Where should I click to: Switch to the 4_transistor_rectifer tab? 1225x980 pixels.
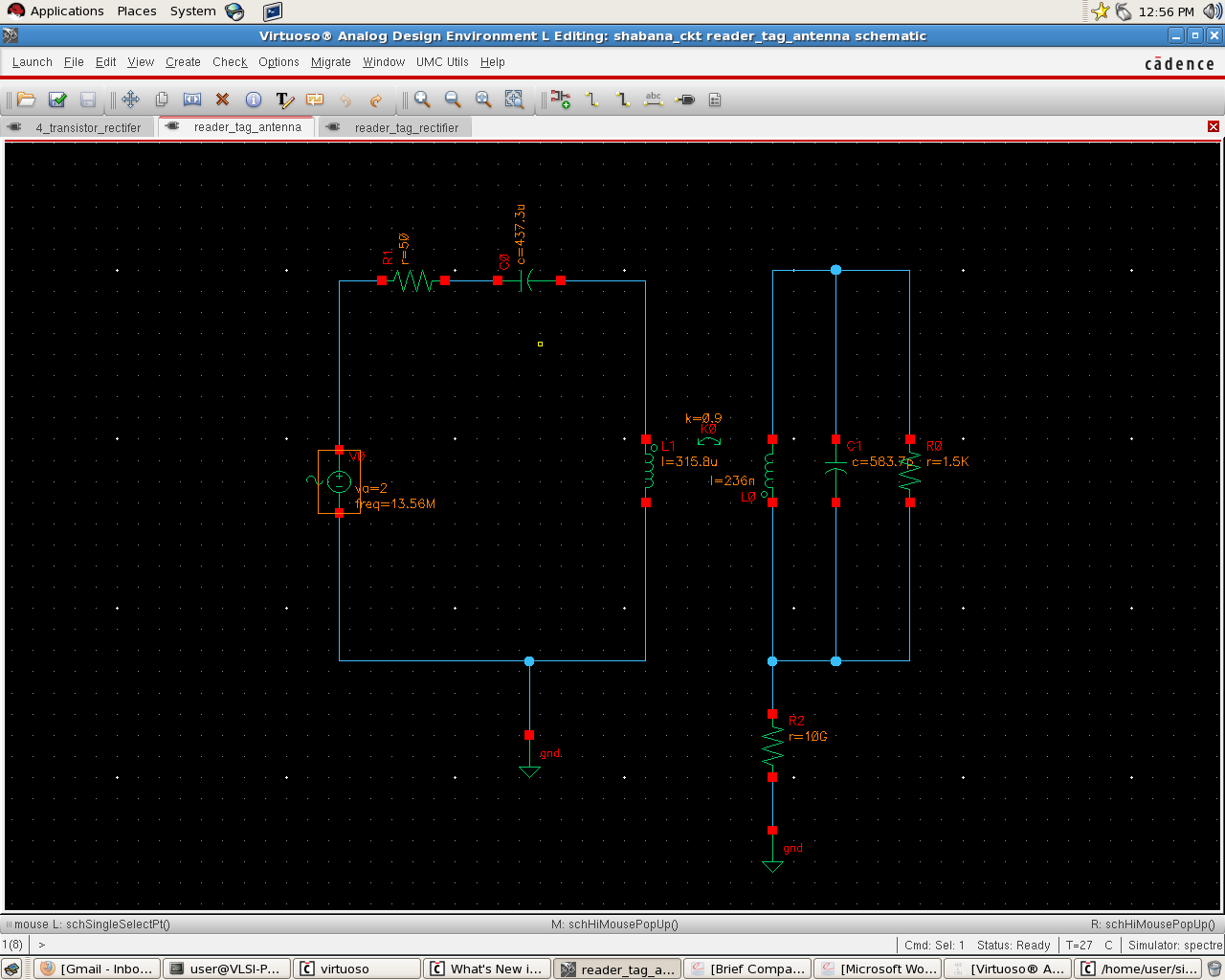(x=87, y=127)
